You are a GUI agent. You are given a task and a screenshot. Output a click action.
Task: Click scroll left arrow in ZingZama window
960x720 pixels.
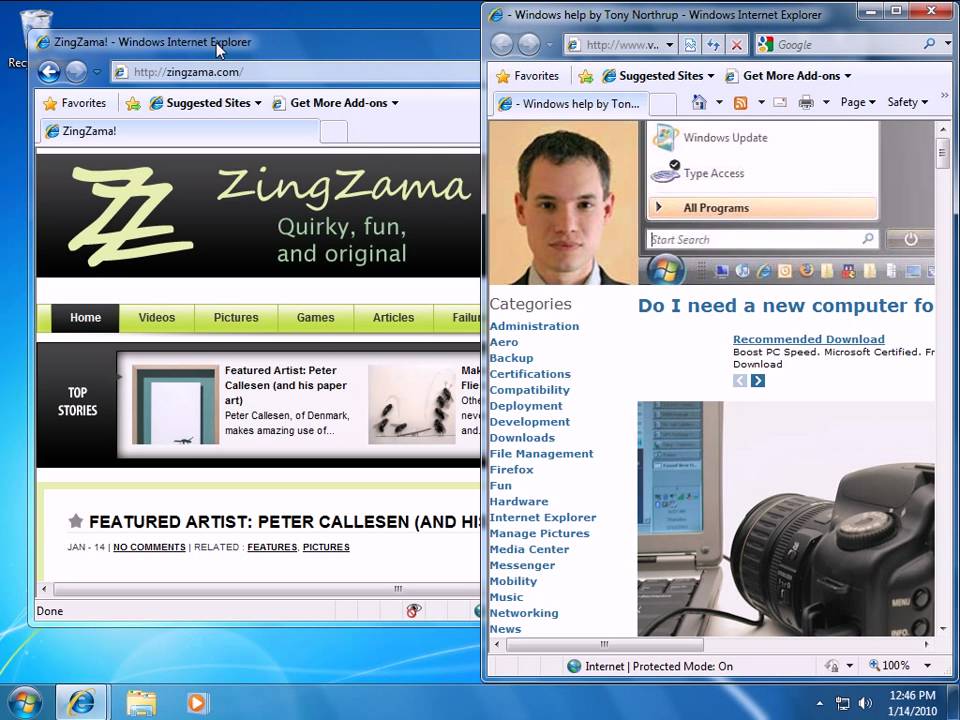click(x=44, y=589)
